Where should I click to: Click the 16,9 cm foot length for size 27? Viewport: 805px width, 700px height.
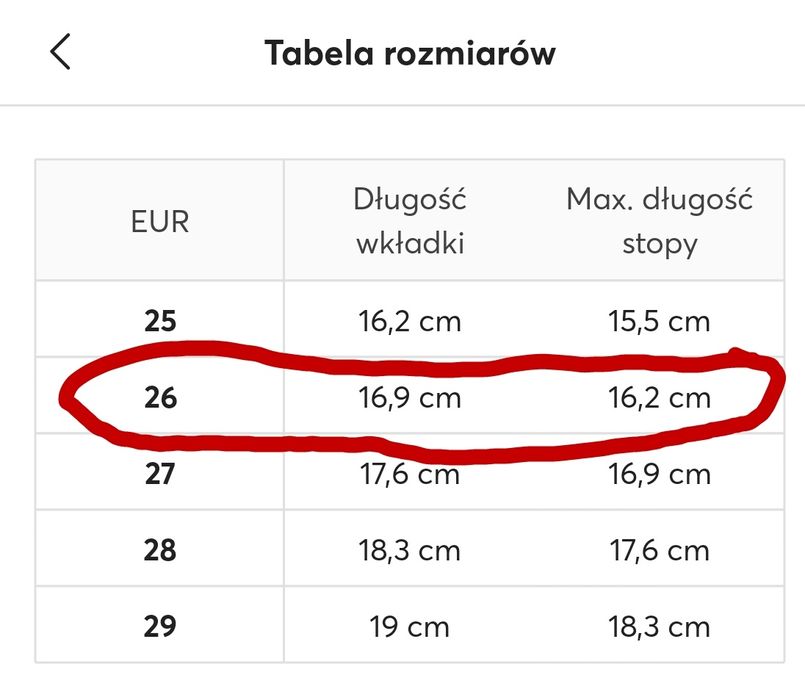click(659, 473)
